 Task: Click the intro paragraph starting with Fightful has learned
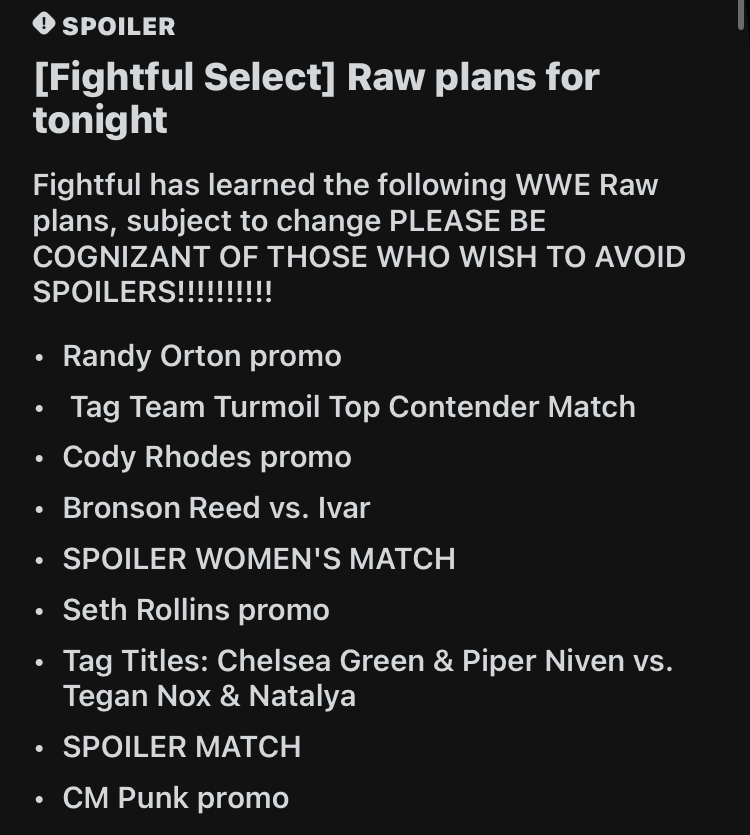pos(359,239)
